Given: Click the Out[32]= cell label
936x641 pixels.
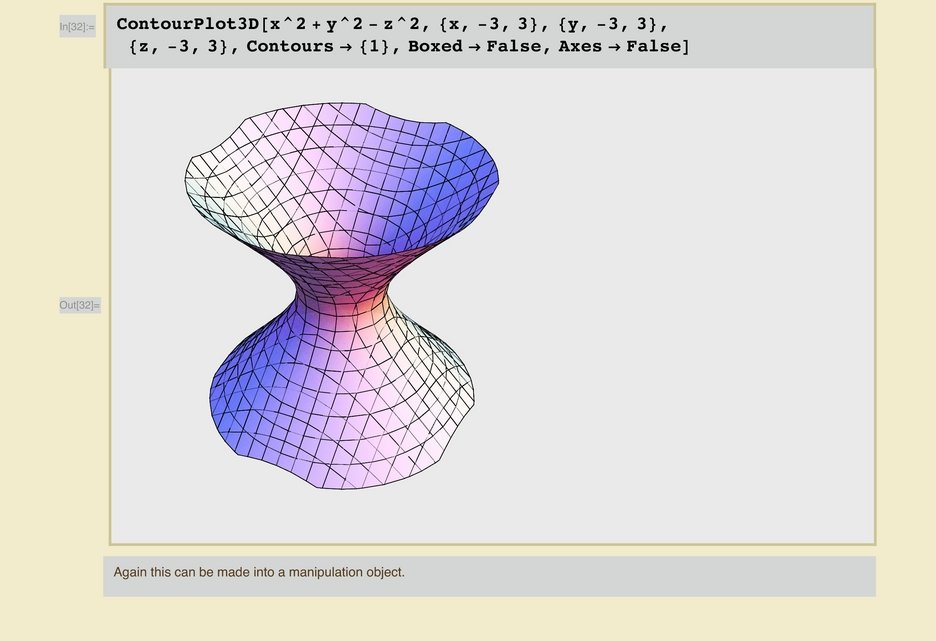Looking at the screenshot, I should 79,305.
